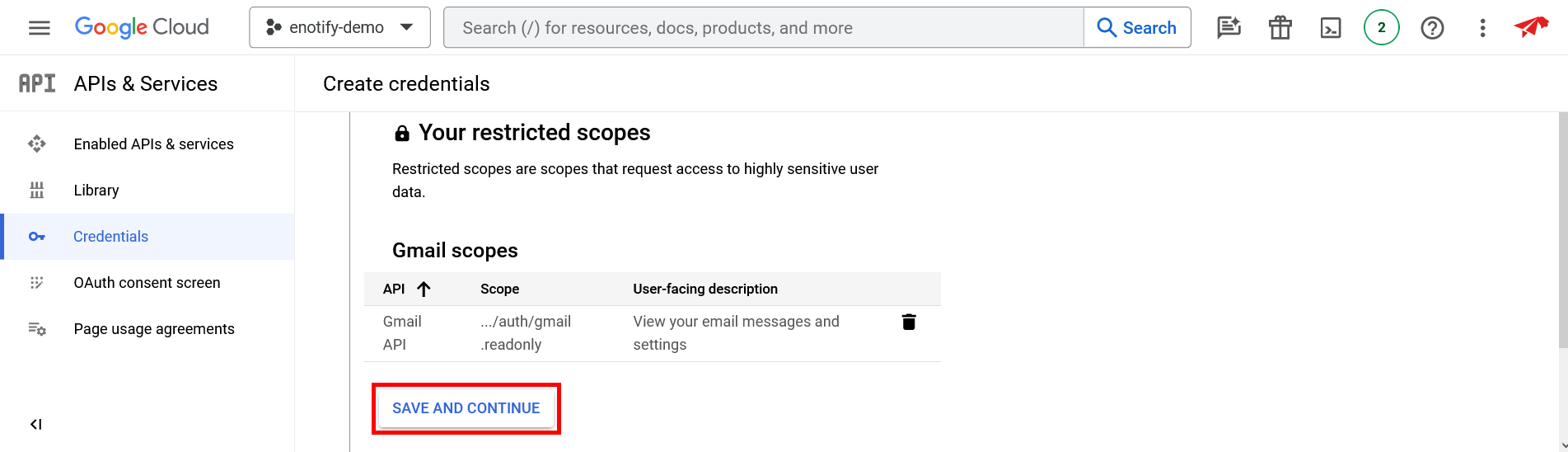Open the Gemini AI chat icon
Viewport: 1568px width, 452px height.
click(x=1229, y=28)
